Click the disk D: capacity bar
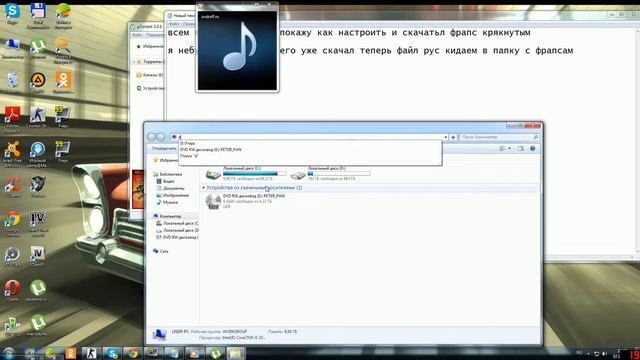Screen dimensions: 640x360 (x=339, y=174)
